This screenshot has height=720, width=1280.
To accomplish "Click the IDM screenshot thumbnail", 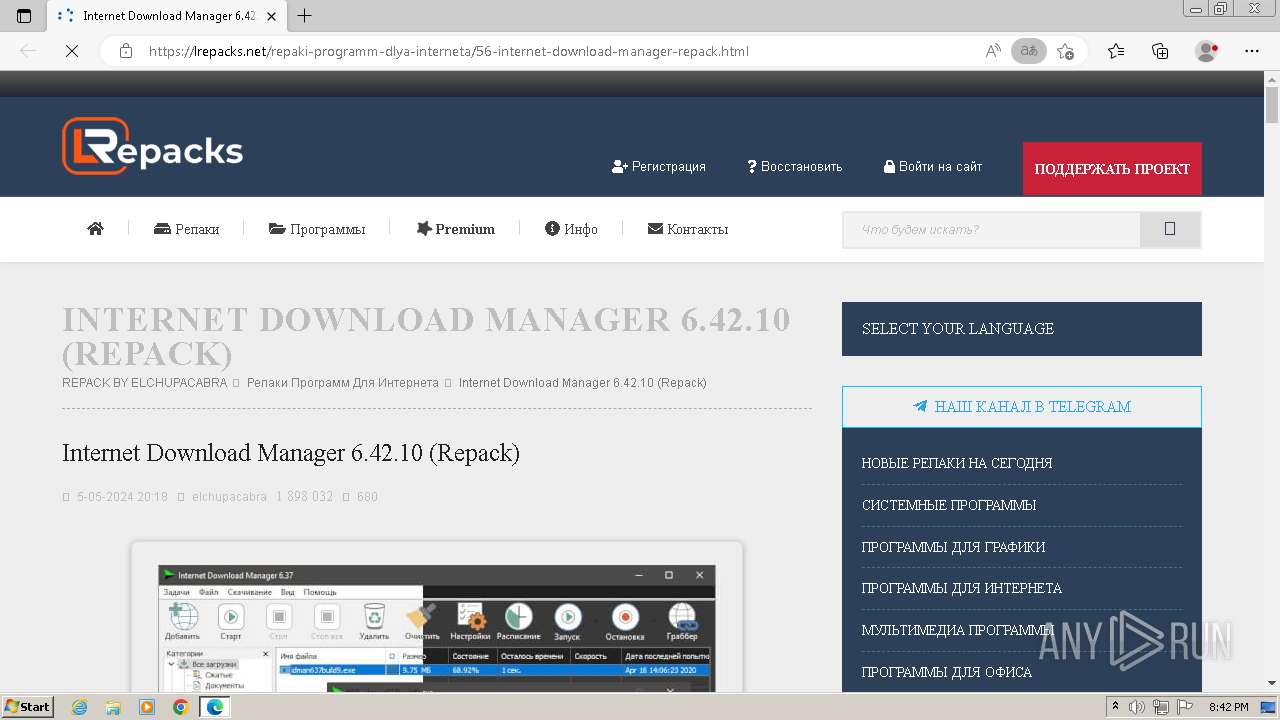I will (x=437, y=616).
